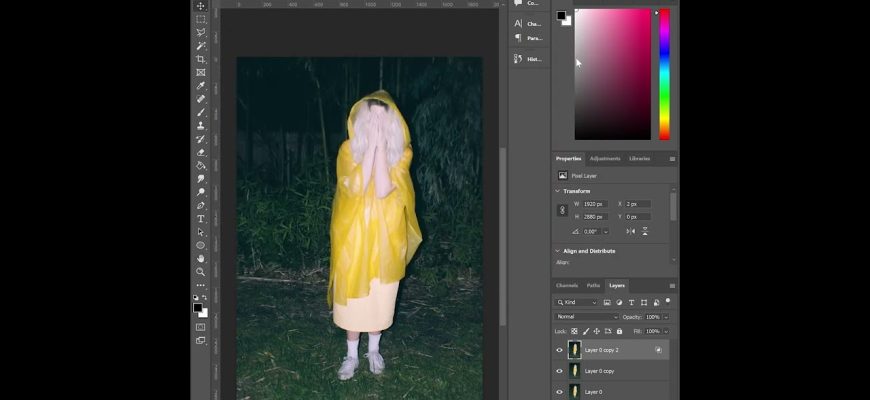
Task: Switch to the Channels tab
Action: (567, 285)
